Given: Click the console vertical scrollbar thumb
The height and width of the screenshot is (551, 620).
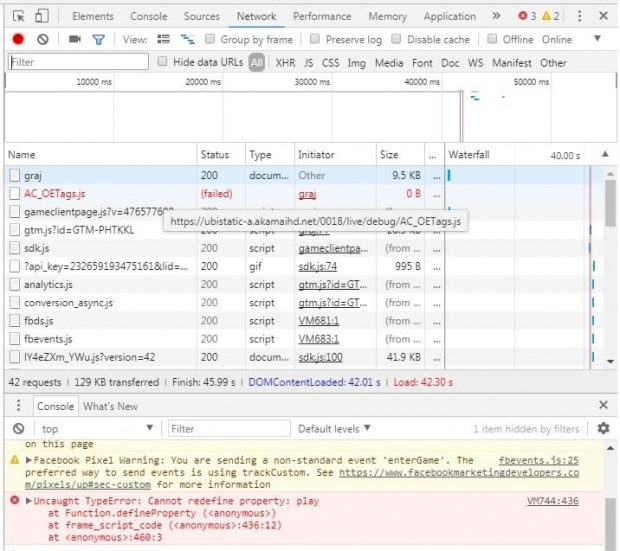Looking at the screenshot, I should pos(610,523).
